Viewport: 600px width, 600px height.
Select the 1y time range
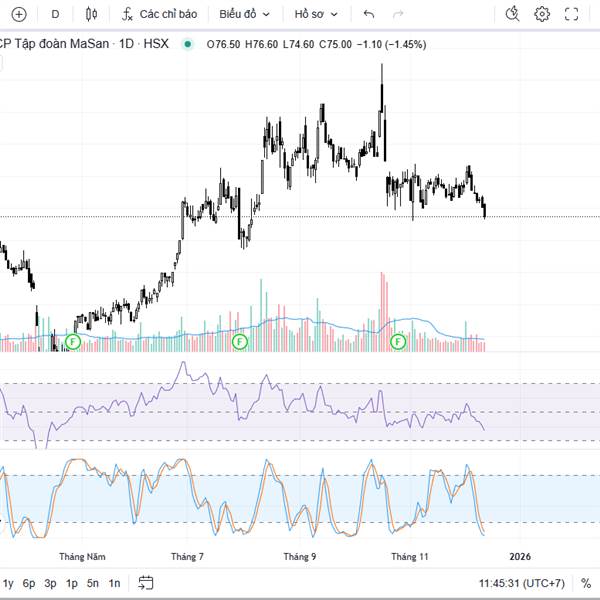8,583
